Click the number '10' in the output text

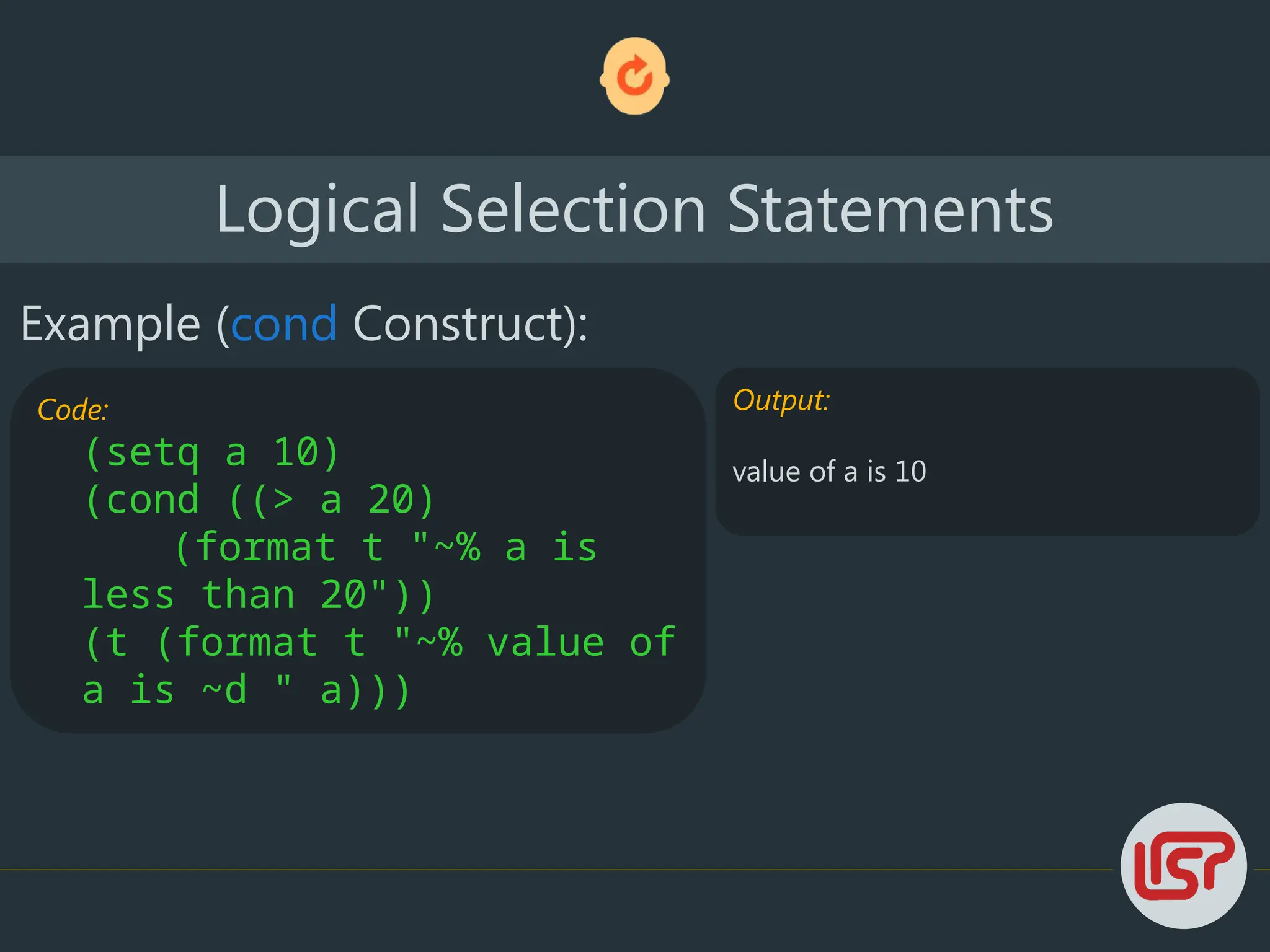pos(910,472)
